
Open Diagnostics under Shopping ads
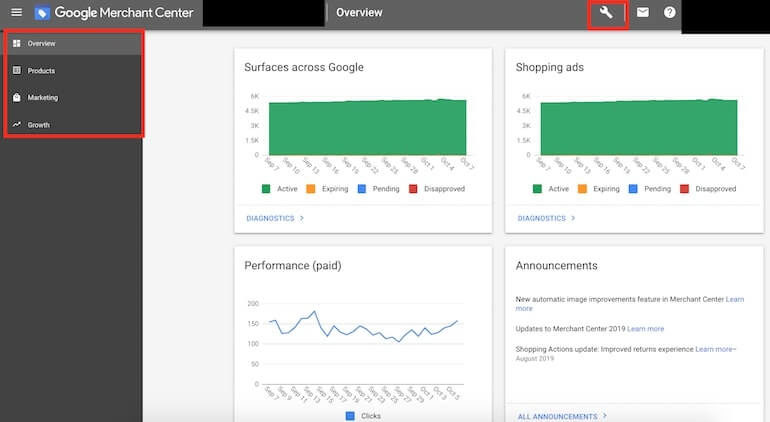546,217
